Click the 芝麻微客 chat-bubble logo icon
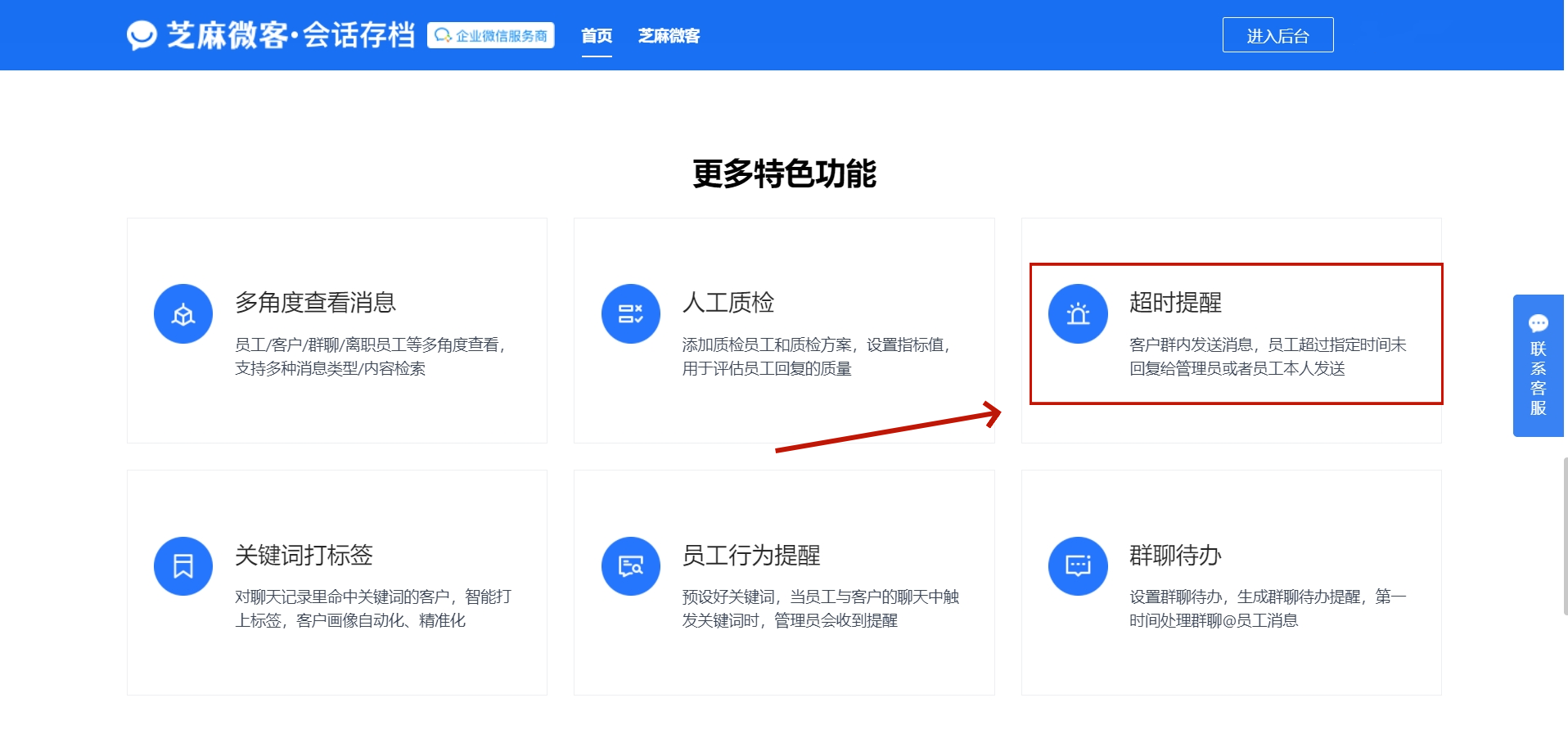Screen dimensions: 1568x734 click(142, 35)
